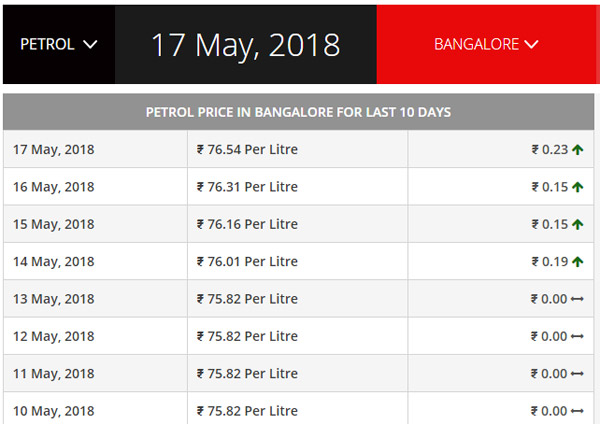Click the no-change arrow for 10 May
The height and width of the screenshot is (424, 600).
577,411
